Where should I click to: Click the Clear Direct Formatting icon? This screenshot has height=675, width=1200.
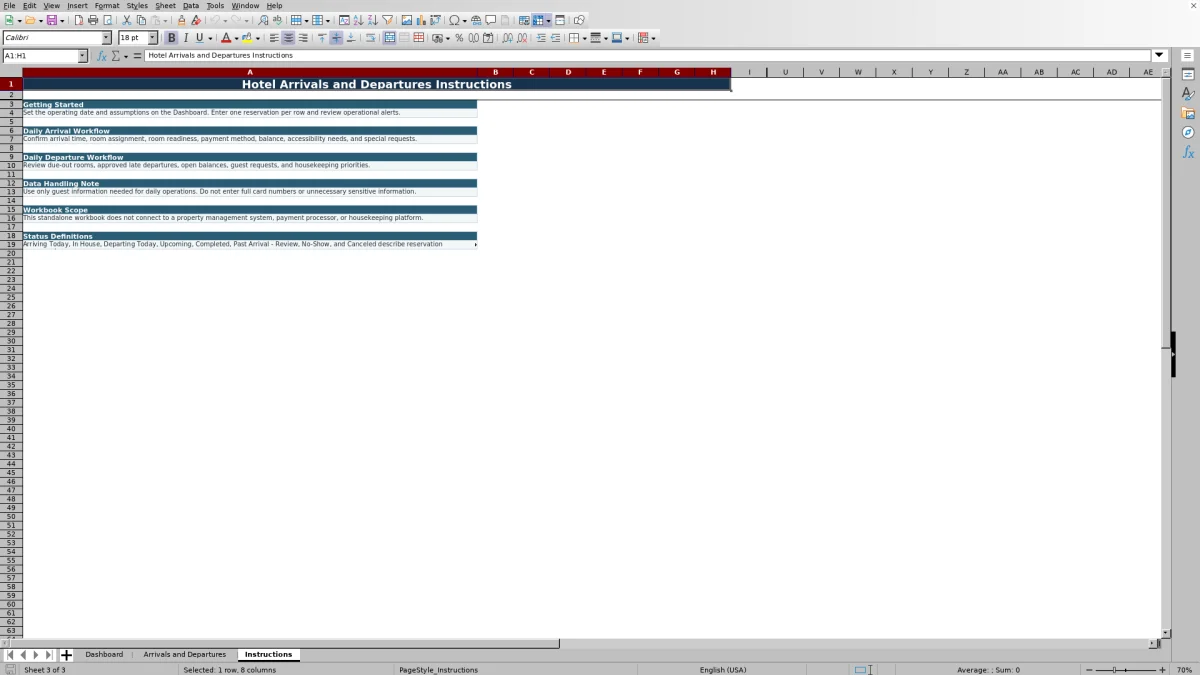tap(196, 20)
